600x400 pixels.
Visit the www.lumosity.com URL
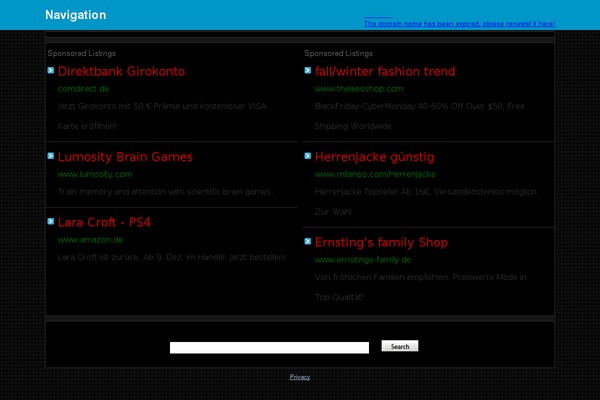95,174
